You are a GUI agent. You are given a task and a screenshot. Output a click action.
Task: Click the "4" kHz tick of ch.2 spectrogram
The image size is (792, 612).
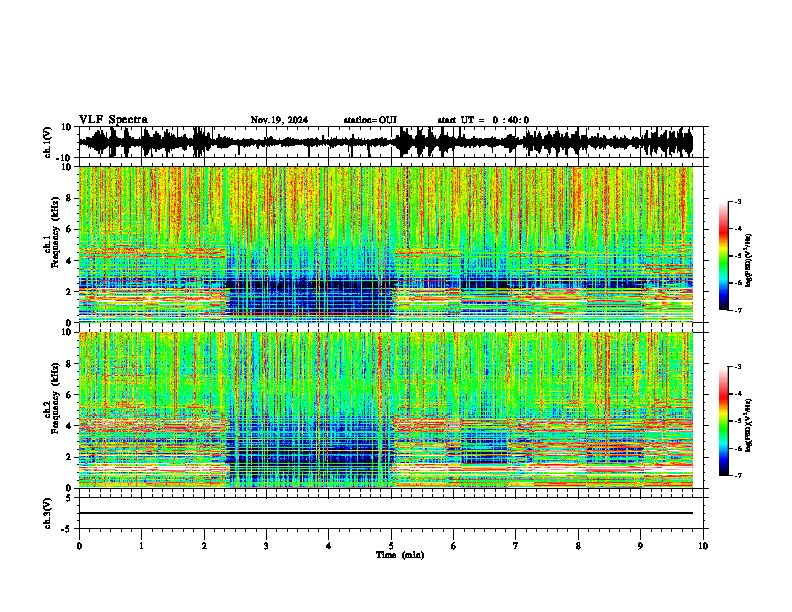pyautogui.click(x=69, y=426)
